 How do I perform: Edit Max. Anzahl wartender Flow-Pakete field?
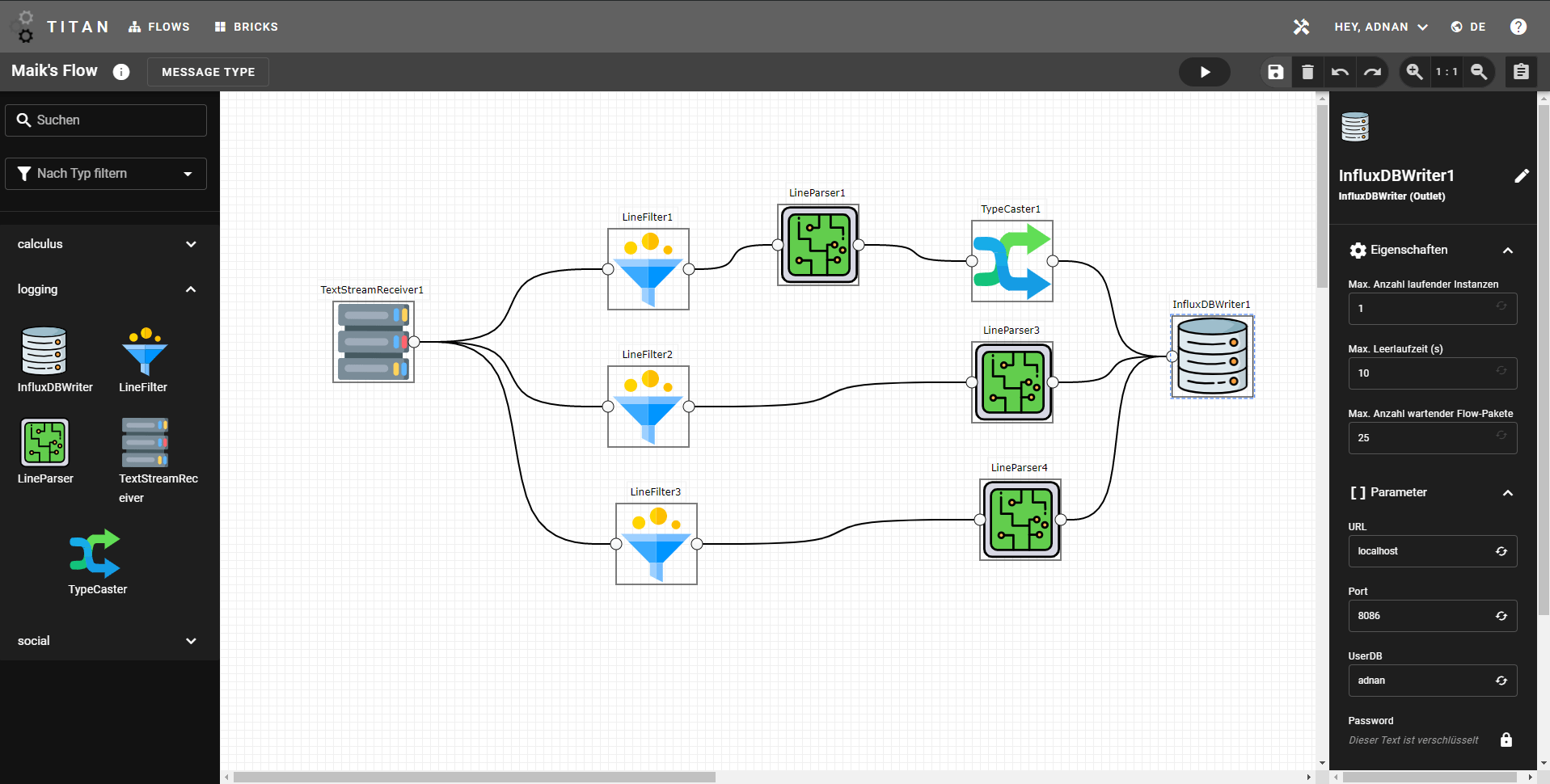tap(1432, 438)
